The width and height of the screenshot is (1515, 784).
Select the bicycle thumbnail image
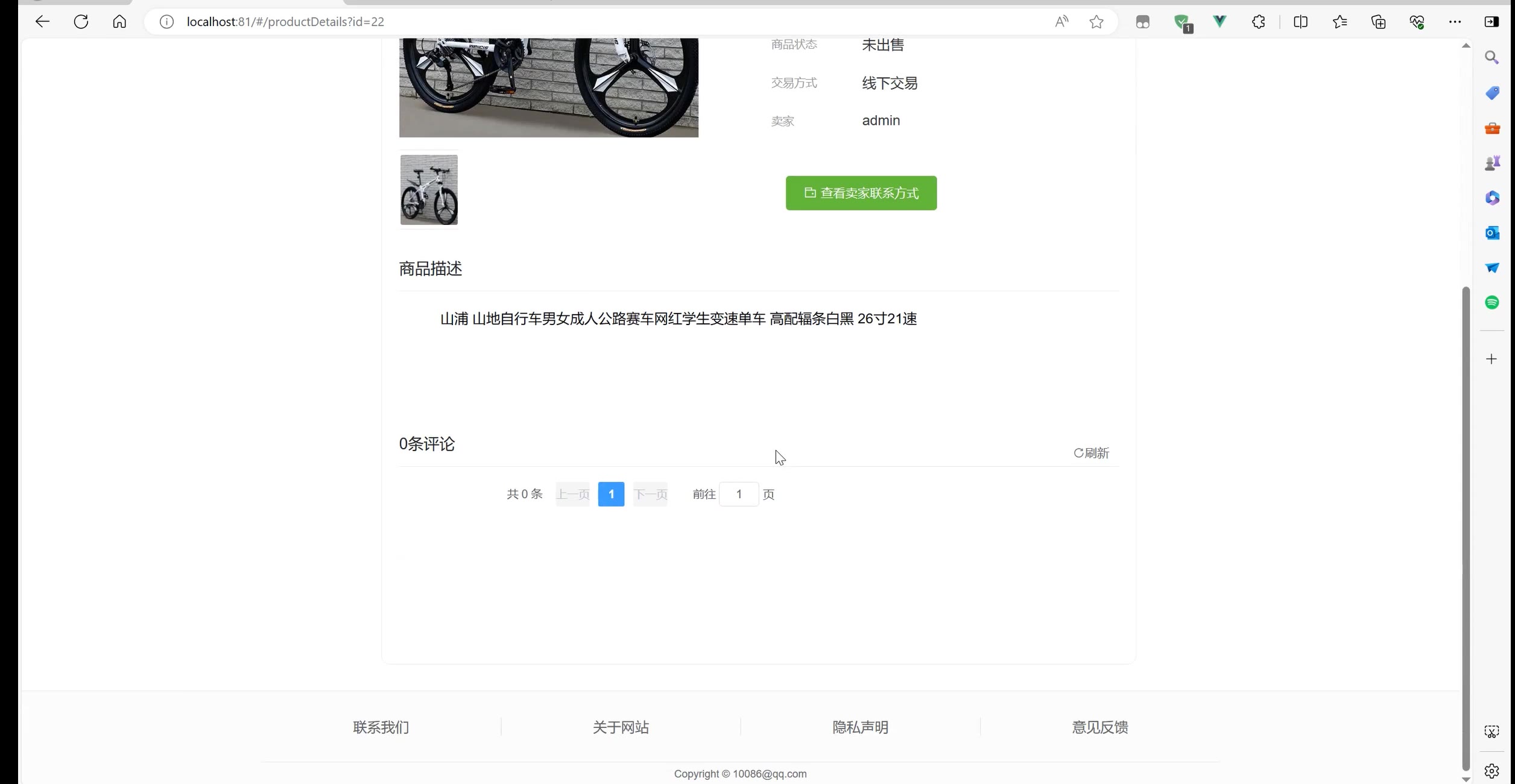click(429, 190)
